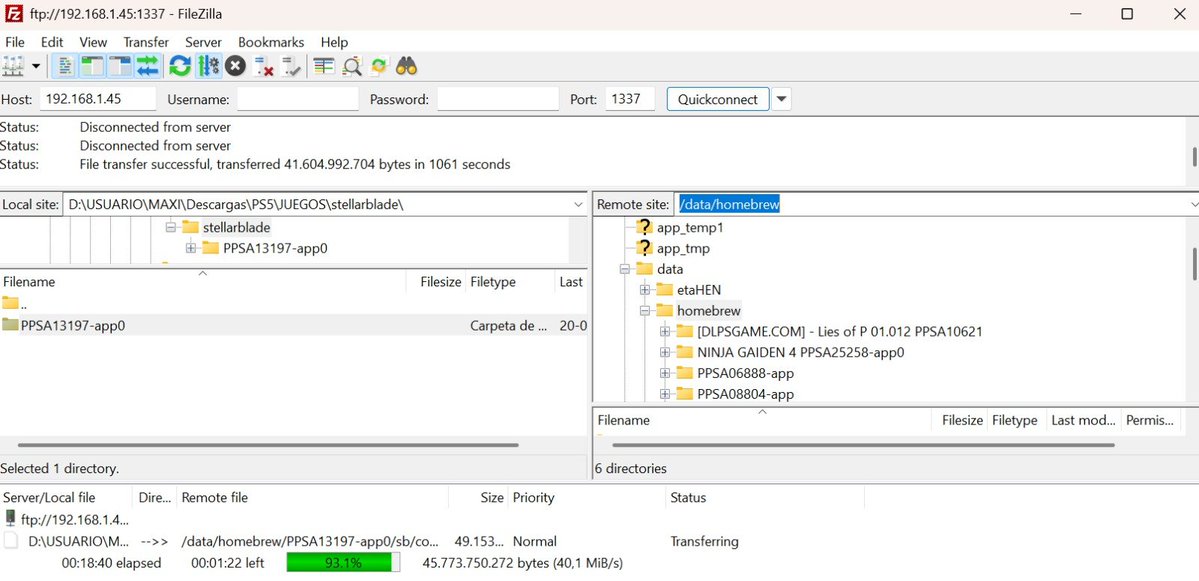Image resolution: width=1199 pixels, height=581 pixels.
Task: Click the Quickconnect button
Action: [x=718, y=99]
